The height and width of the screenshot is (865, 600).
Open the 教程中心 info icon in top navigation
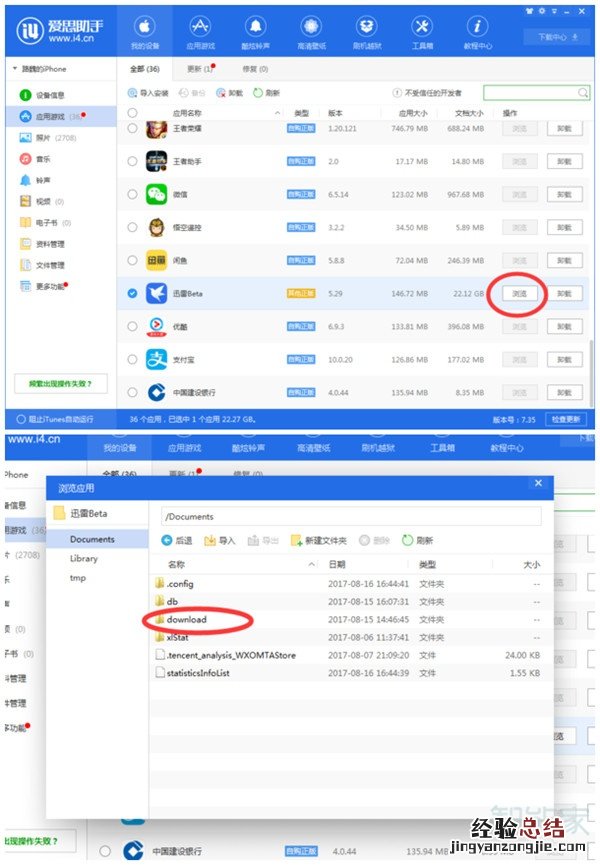coord(478,26)
